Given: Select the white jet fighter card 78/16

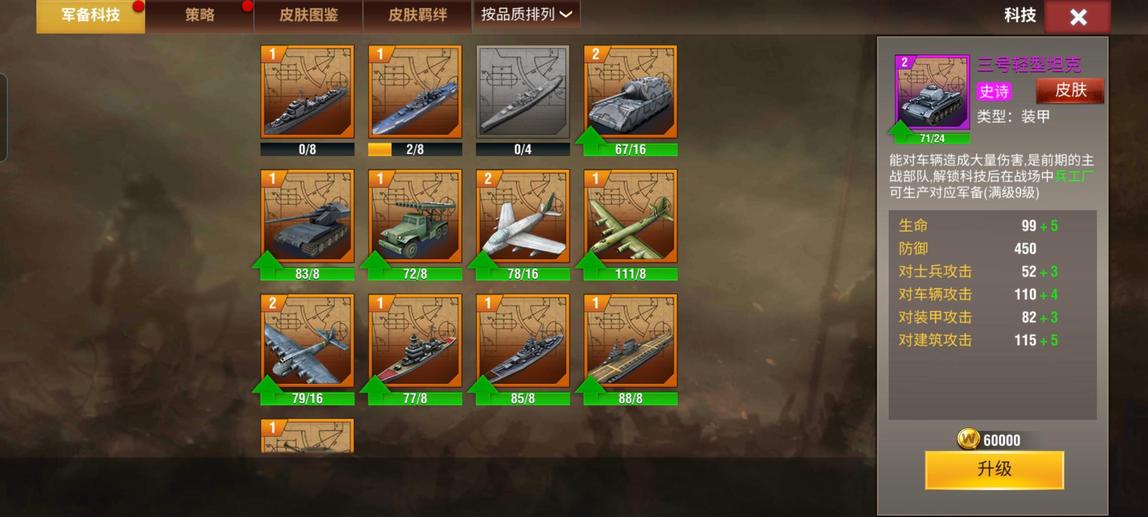Looking at the screenshot, I should [523, 216].
